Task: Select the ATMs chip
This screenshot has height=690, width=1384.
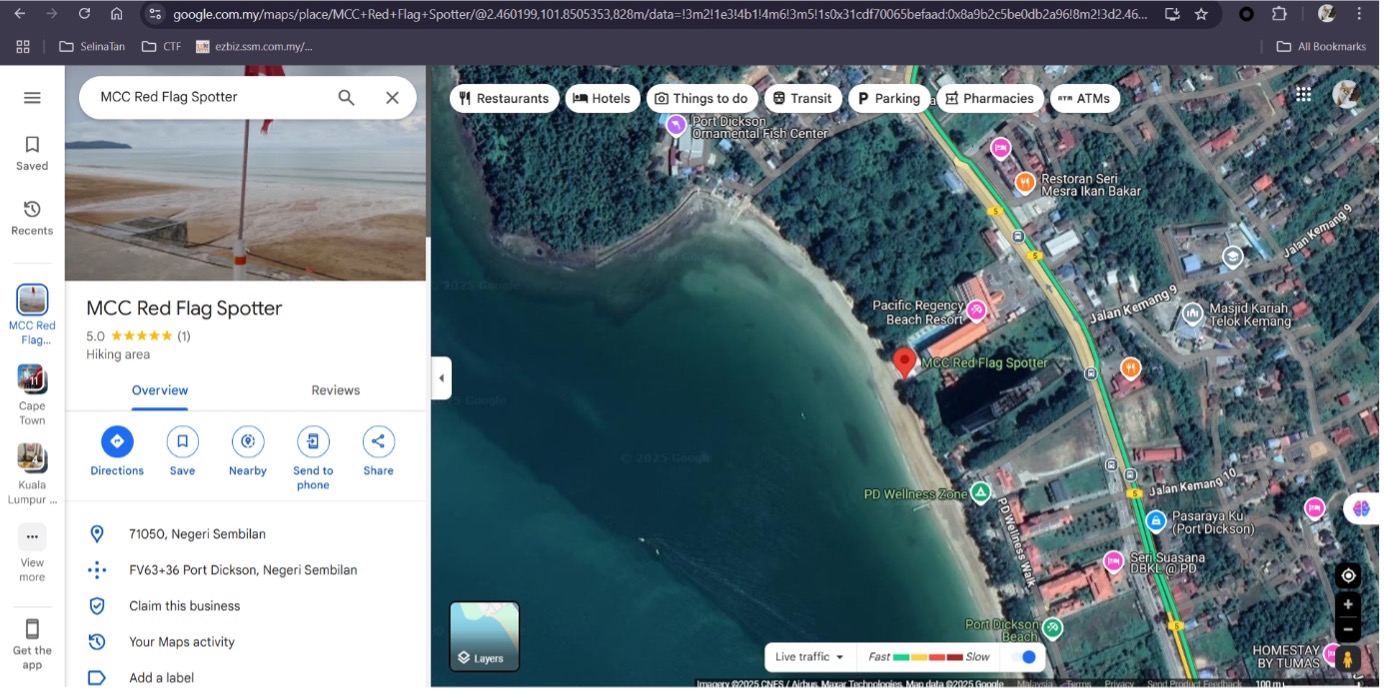Action: click(x=1084, y=98)
